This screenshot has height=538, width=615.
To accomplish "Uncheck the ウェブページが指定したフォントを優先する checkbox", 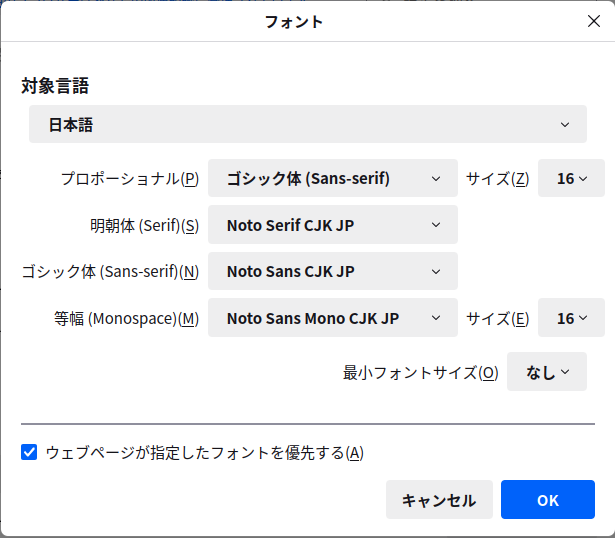I will [29, 453].
